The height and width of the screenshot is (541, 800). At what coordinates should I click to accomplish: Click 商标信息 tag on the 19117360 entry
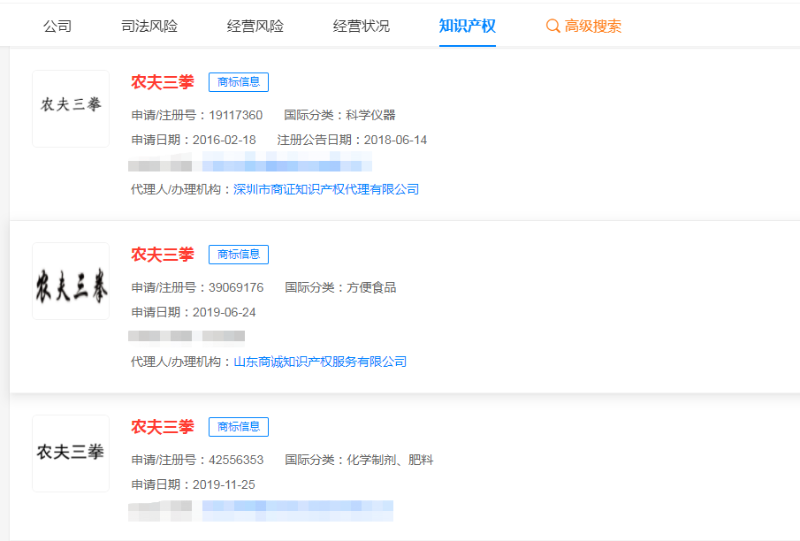(x=239, y=82)
